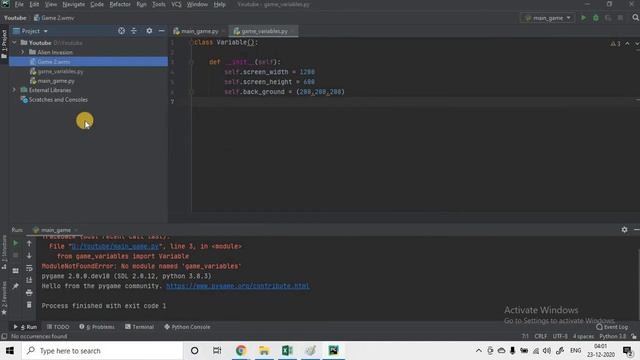Toggle soft-wrap in Run console
The image size is (640, 360).
[x=29, y=268]
